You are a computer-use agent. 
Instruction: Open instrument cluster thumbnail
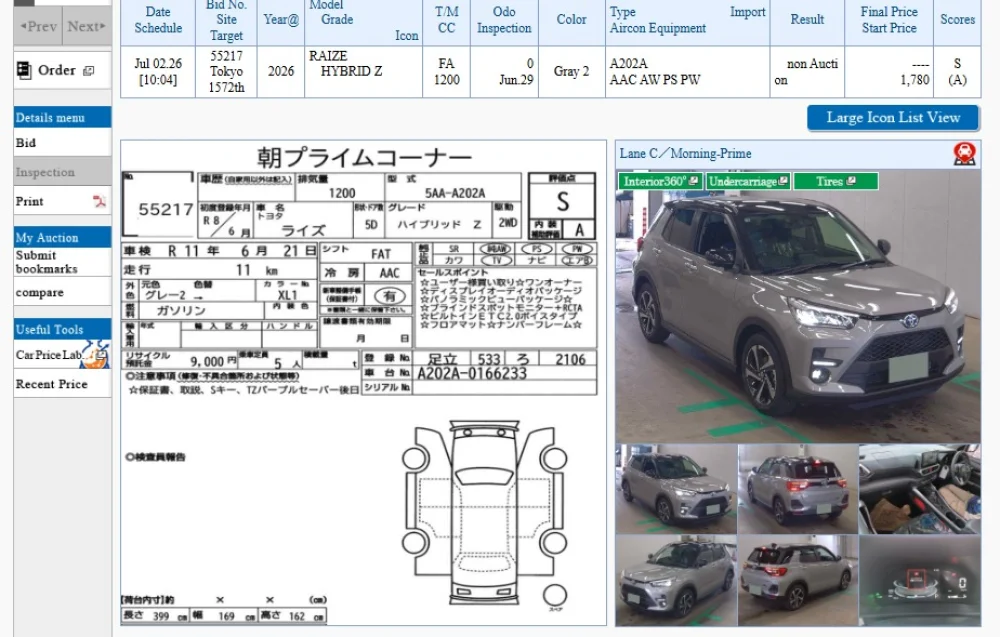coord(920,580)
